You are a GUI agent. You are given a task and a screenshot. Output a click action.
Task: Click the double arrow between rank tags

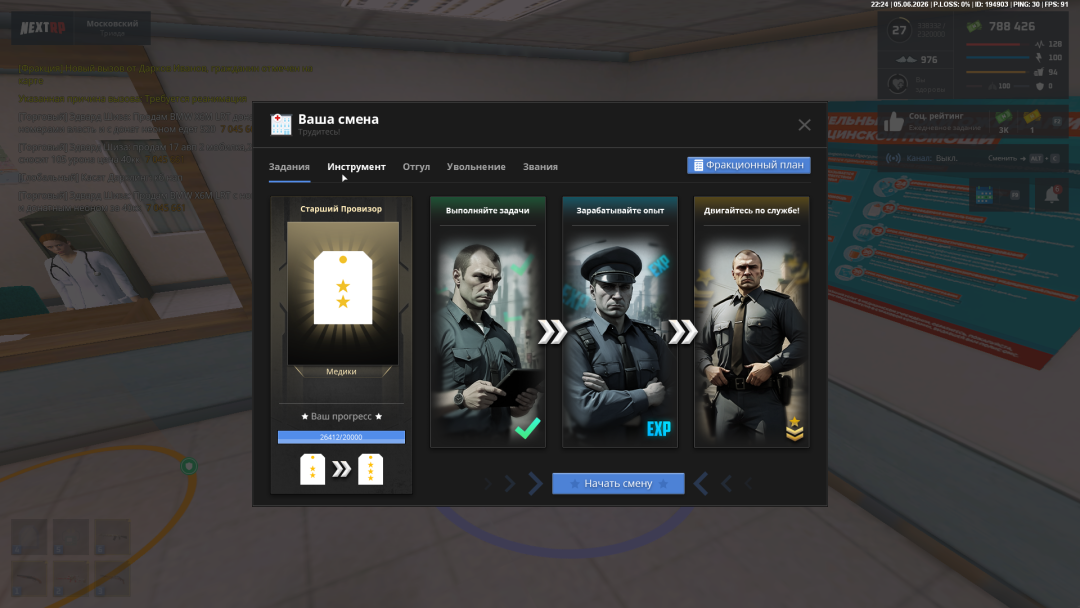click(342, 470)
